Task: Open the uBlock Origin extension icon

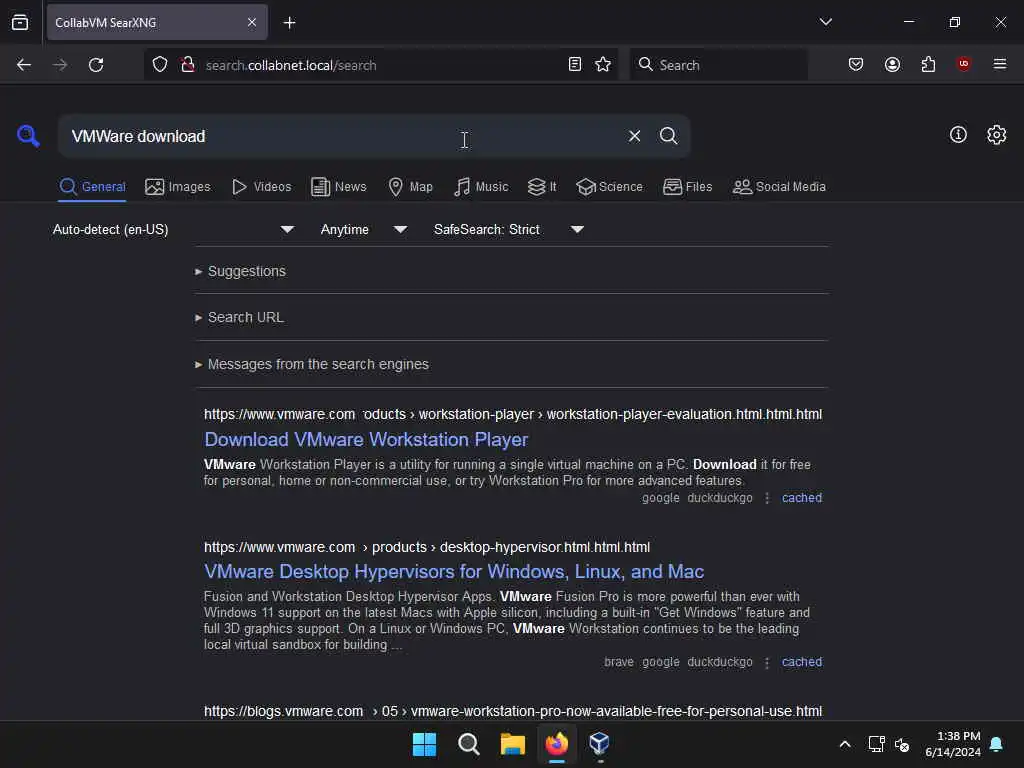Action: [x=963, y=63]
